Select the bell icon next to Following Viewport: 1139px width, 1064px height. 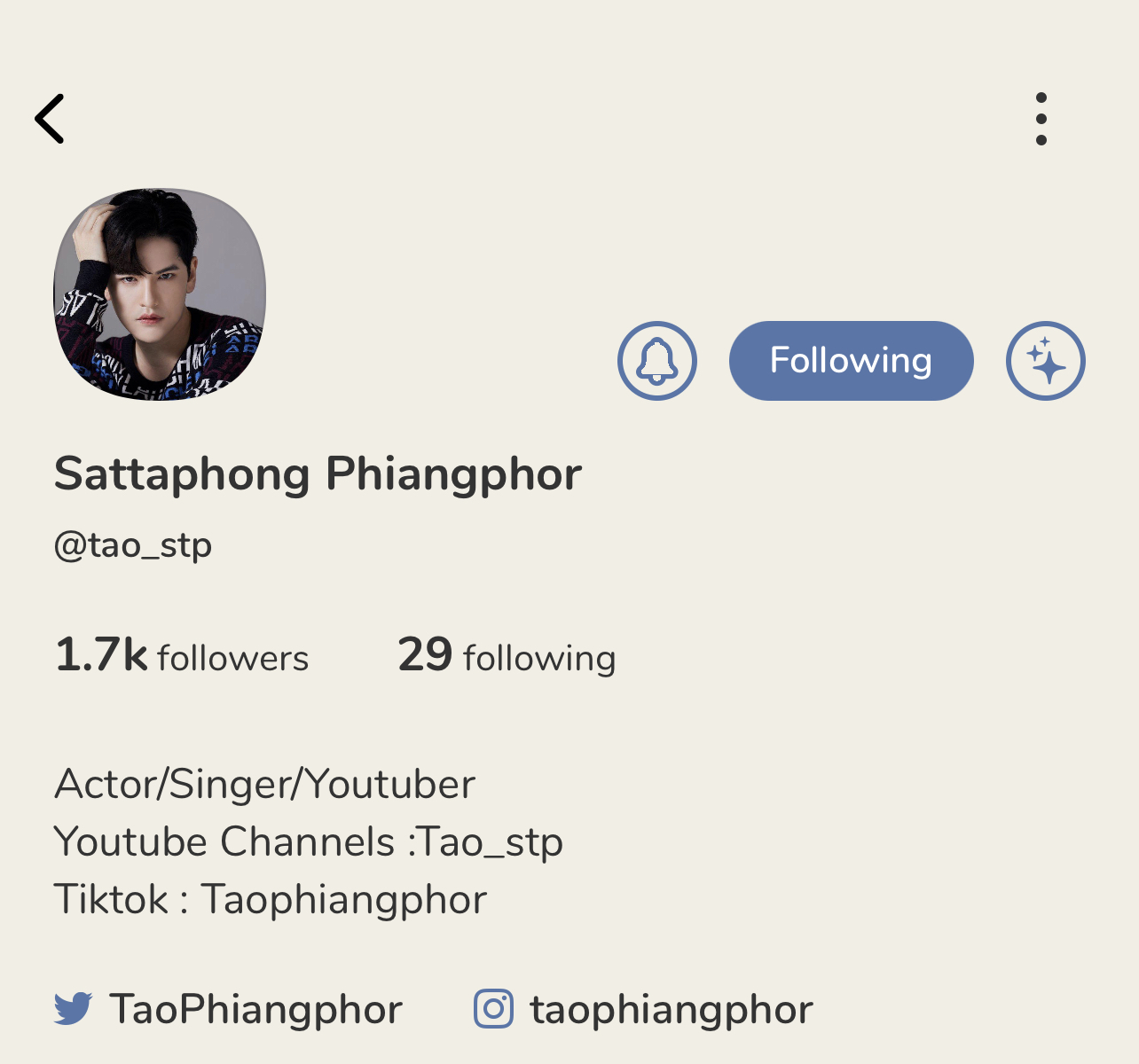point(656,362)
